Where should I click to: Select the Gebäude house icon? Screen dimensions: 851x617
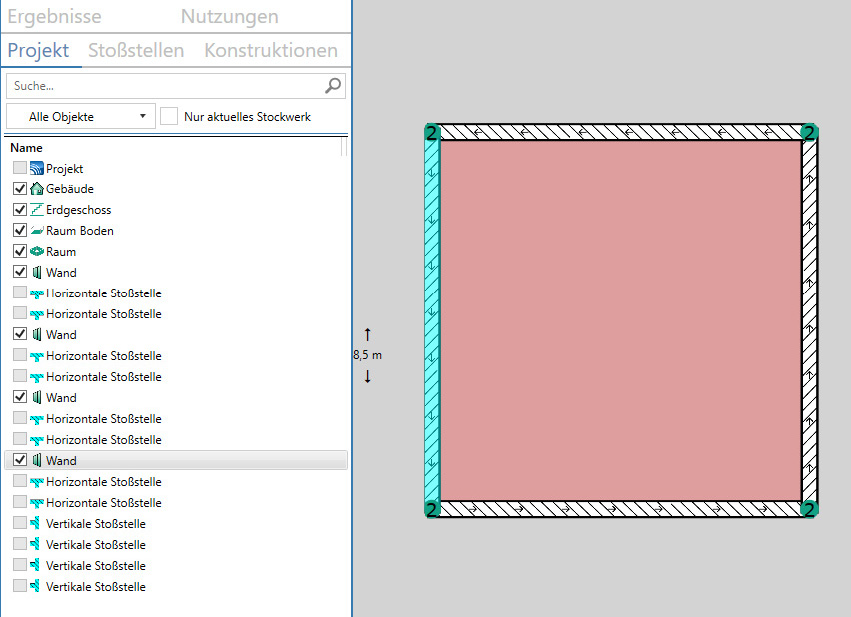pyautogui.click(x=37, y=189)
